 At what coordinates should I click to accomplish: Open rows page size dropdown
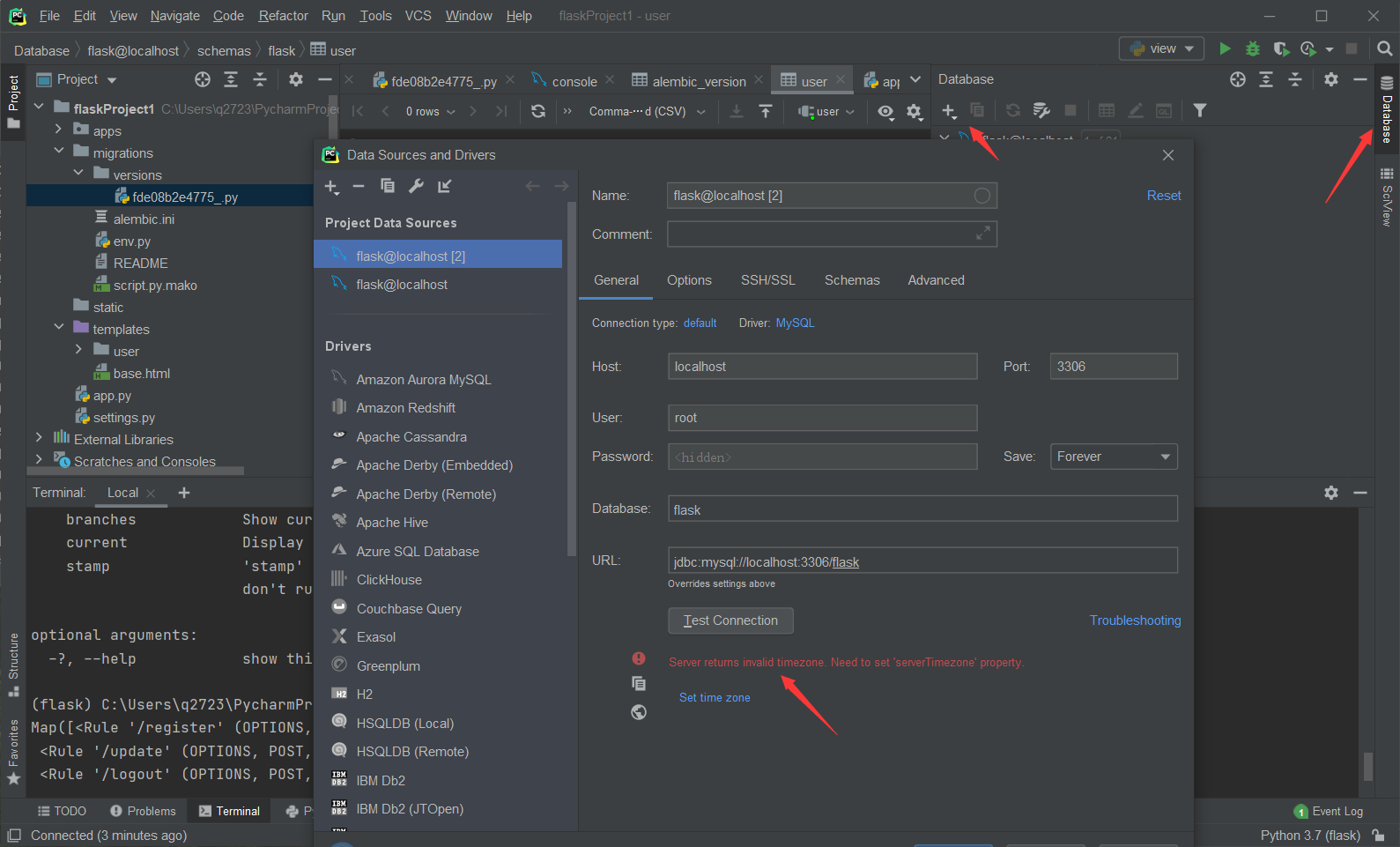[x=430, y=111]
